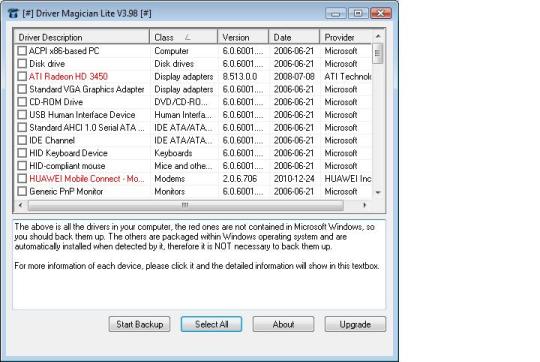Sort by Driver Description column header
Image resolution: width=540 pixels, height=362 pixels.
point(82,37)
